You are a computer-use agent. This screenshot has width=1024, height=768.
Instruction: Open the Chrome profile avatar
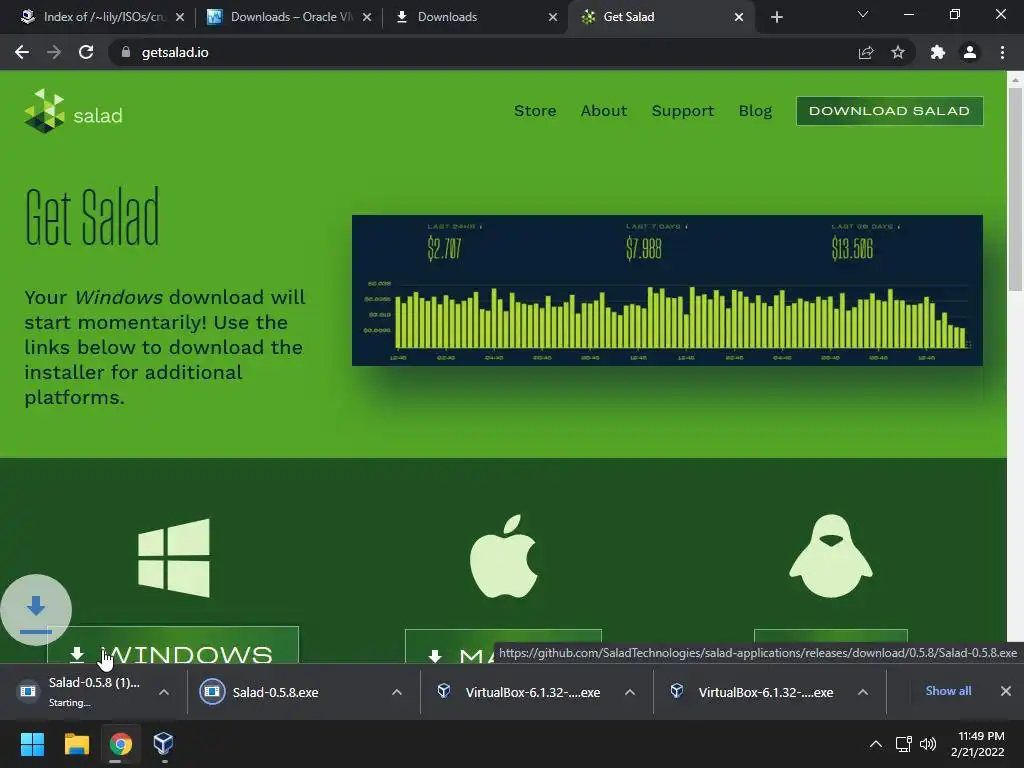click(970, 52)
